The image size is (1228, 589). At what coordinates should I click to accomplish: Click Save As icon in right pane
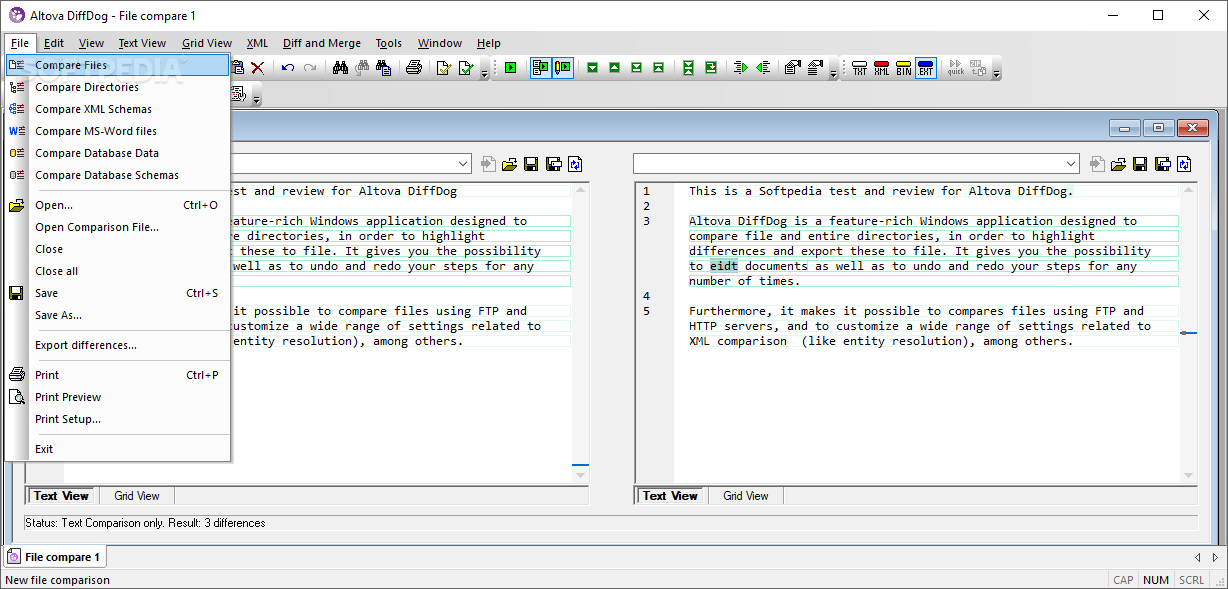(x=1163, y=164)
